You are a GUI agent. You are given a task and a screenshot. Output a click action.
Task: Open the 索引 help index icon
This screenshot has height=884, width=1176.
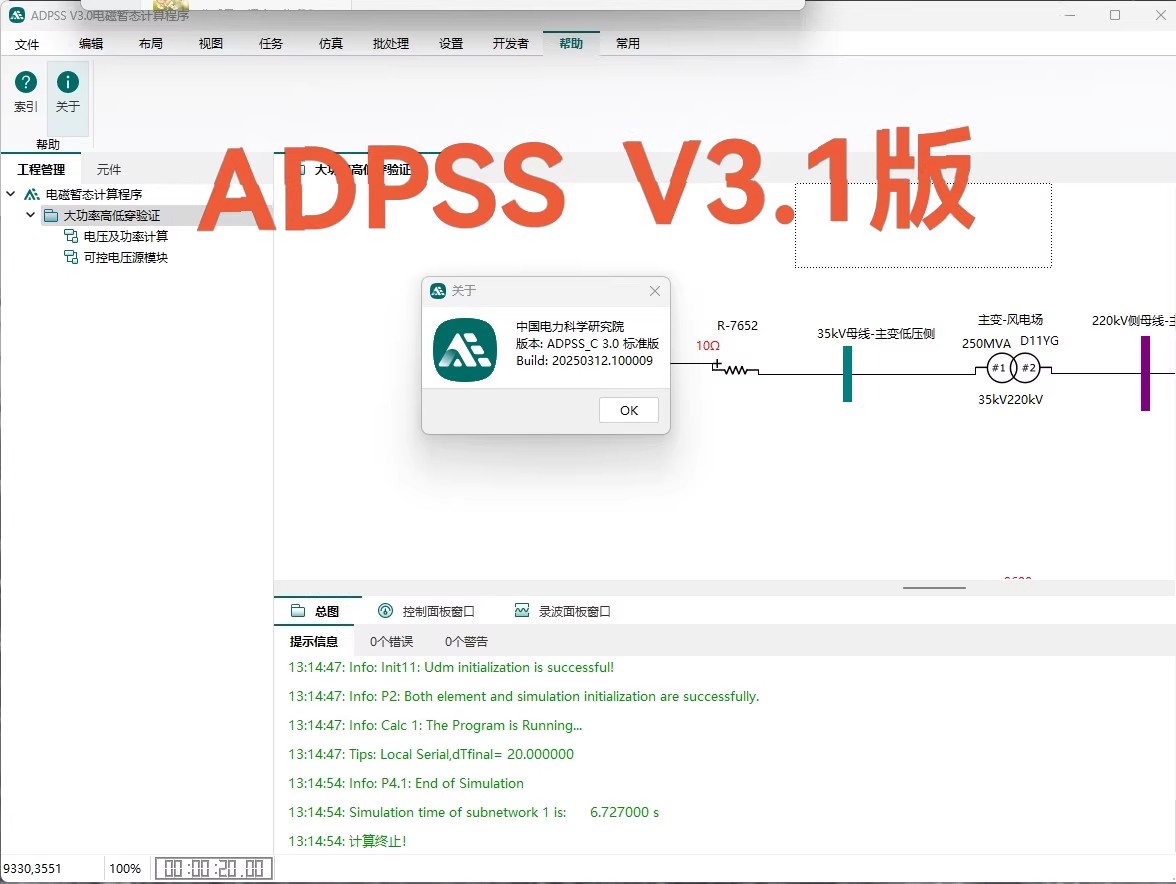26,82
